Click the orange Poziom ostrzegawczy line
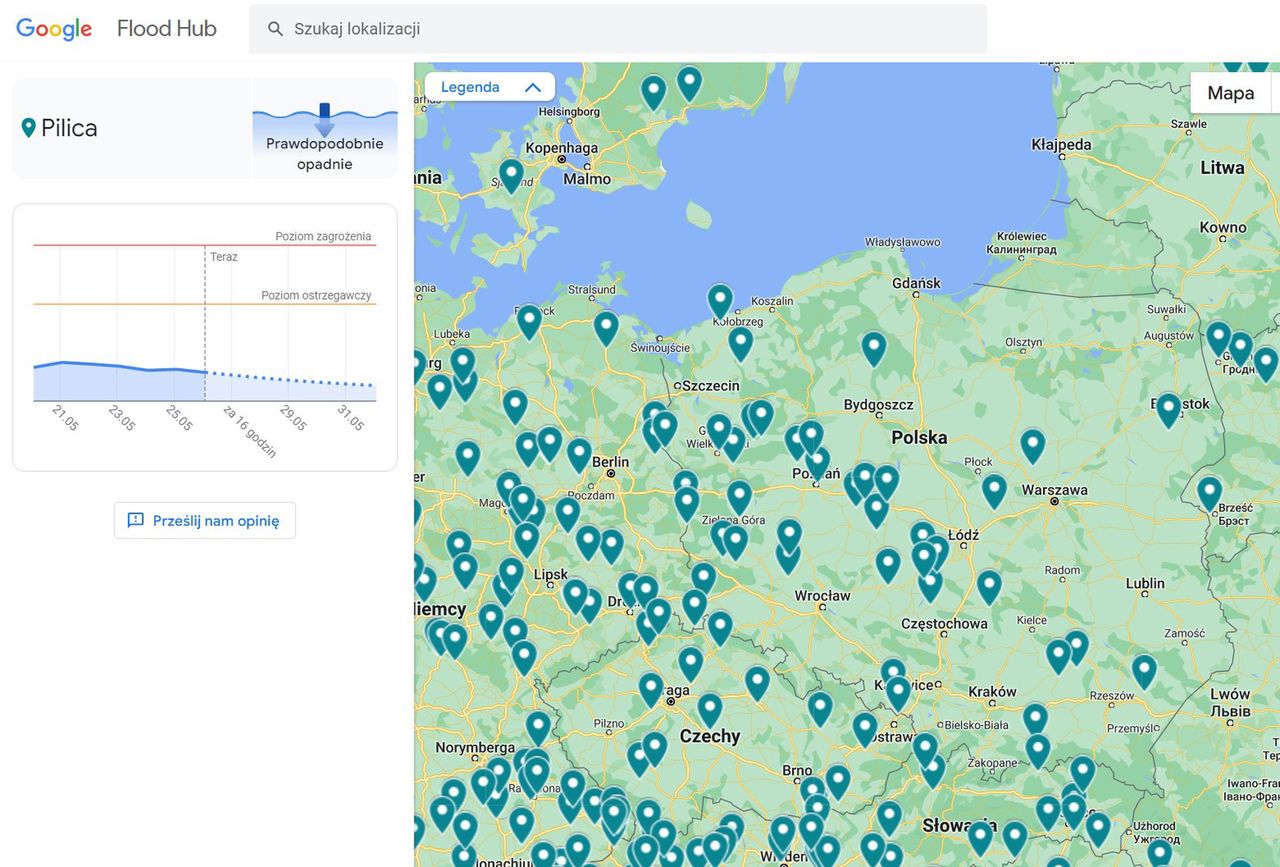This screenshot has width=1280, height=867. [x=205, y=304]
